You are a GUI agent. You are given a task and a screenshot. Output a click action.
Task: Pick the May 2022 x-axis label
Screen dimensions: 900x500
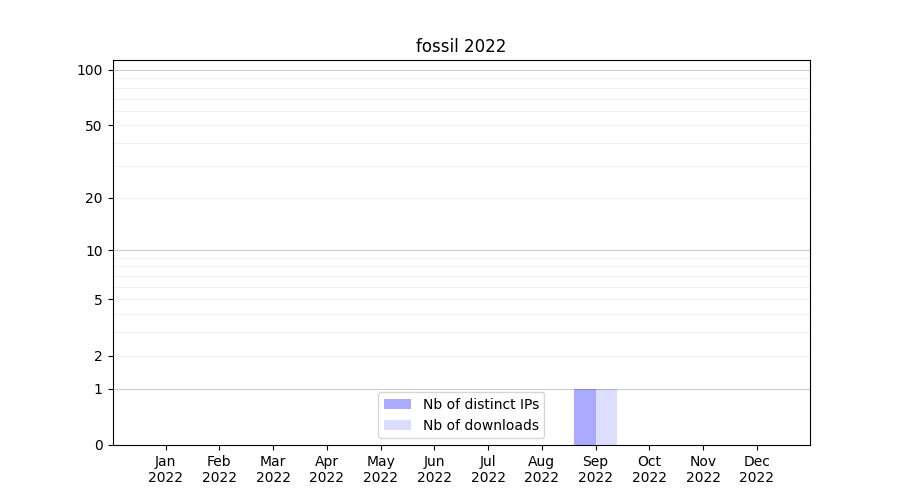(380, 469)
